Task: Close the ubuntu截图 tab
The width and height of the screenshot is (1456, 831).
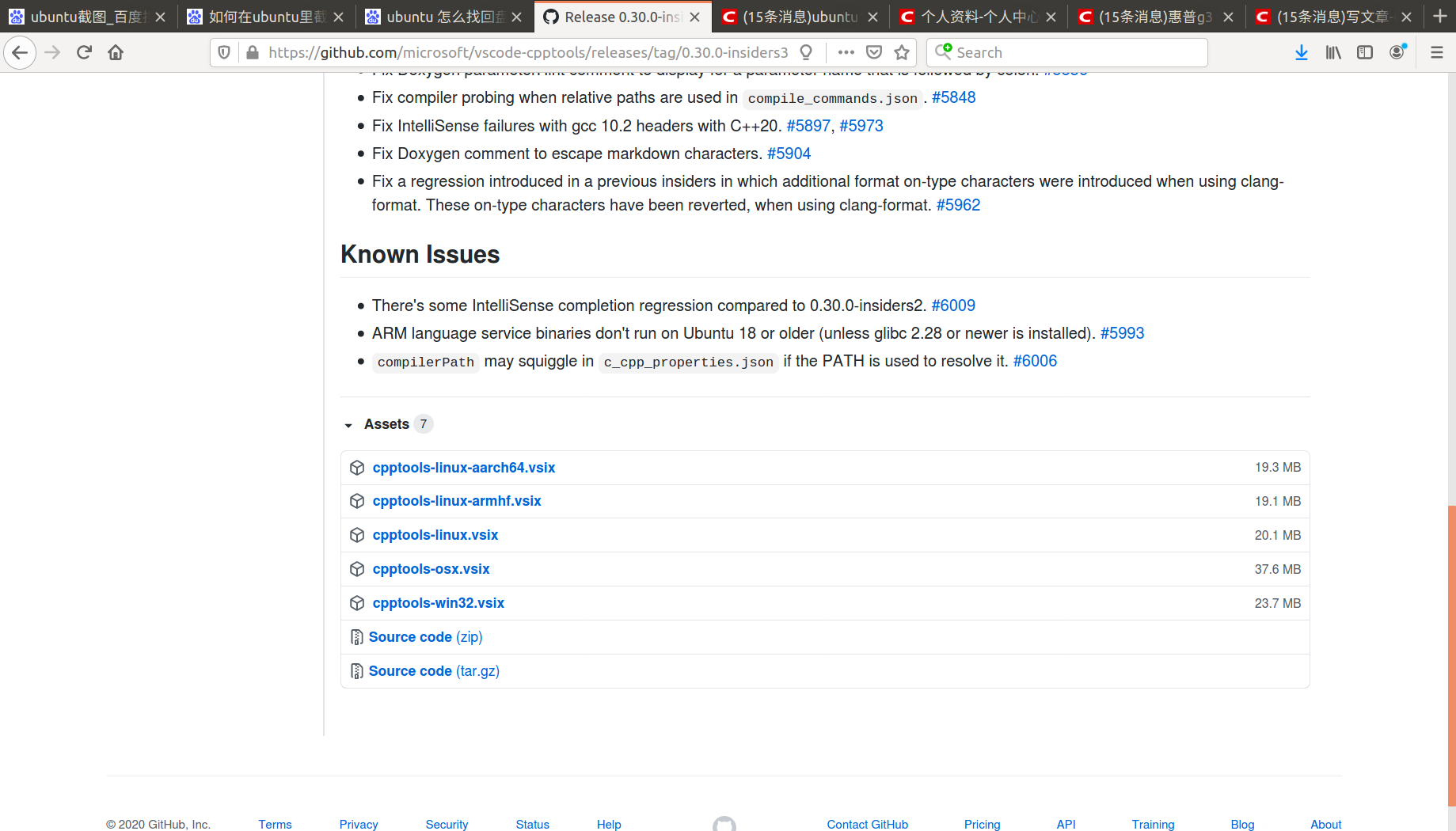Action: [160, 17]
